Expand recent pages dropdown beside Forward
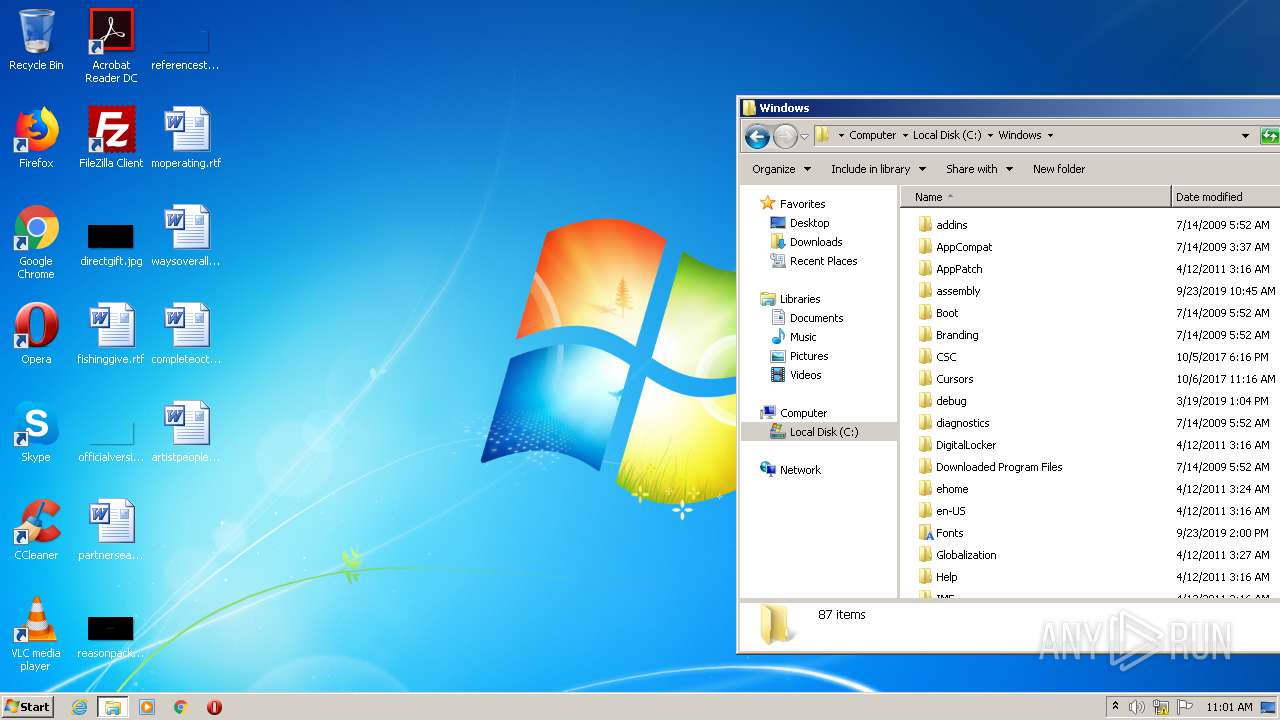Viewport: 1280px width, 720px height. (x=805, y=136)
